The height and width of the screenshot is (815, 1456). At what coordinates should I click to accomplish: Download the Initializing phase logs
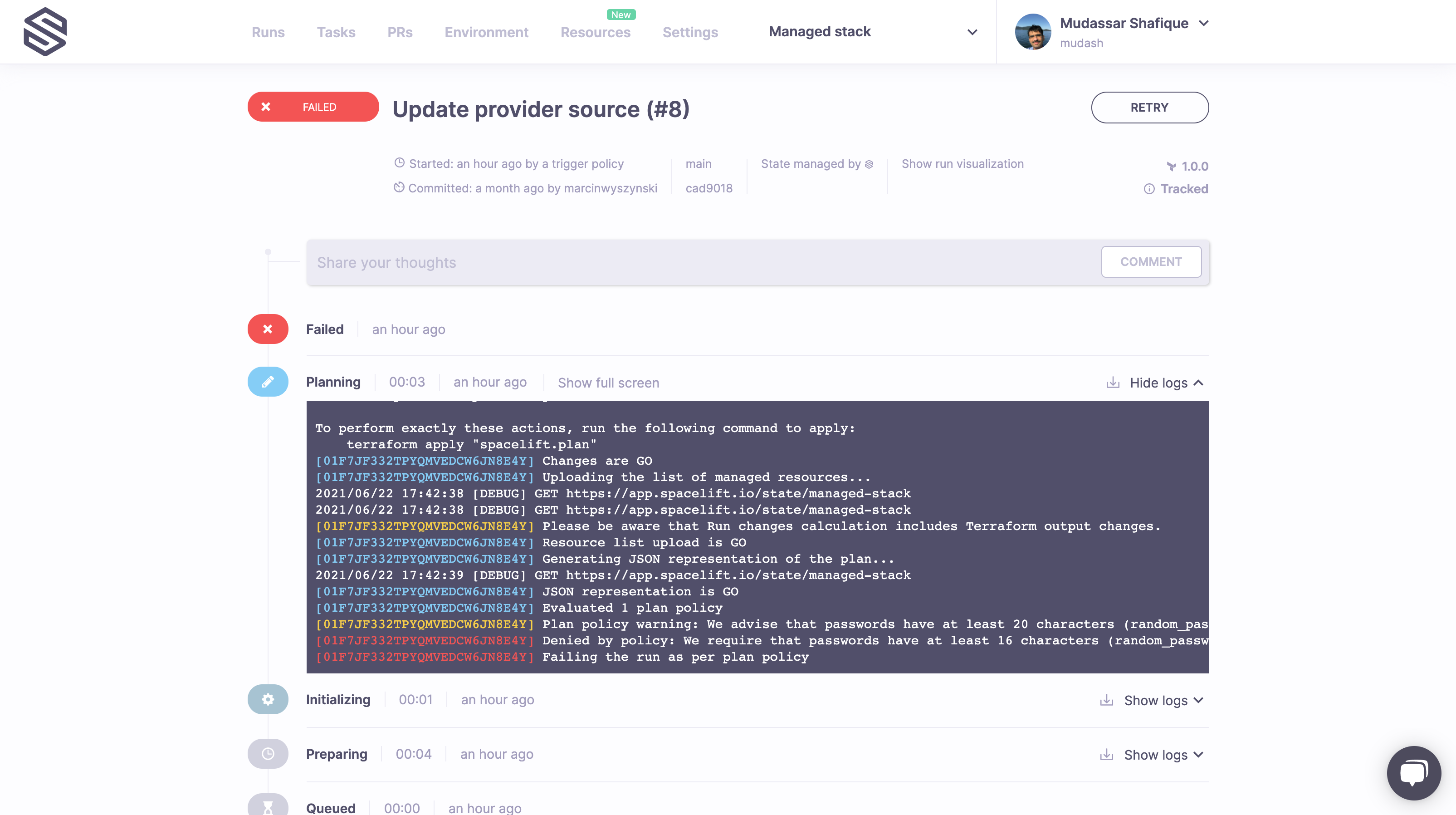click(x=1107, y=700)
